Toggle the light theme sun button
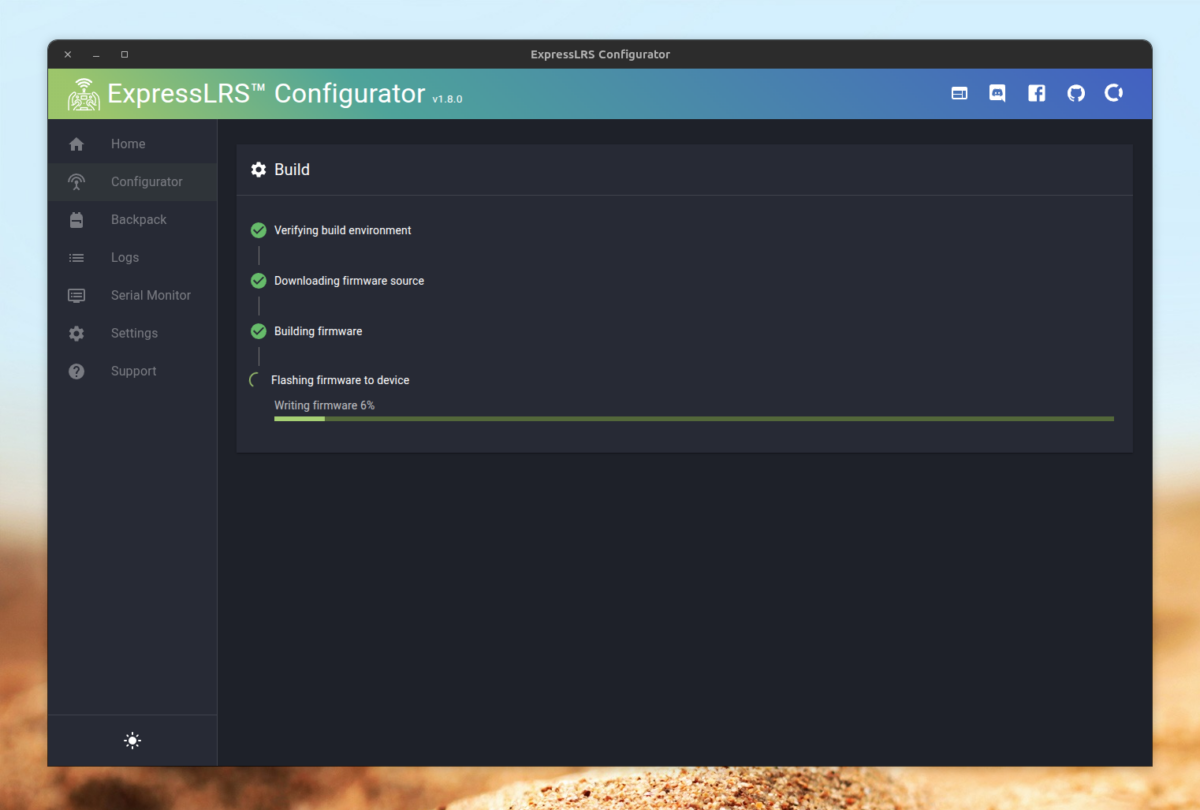 (132, 741)
